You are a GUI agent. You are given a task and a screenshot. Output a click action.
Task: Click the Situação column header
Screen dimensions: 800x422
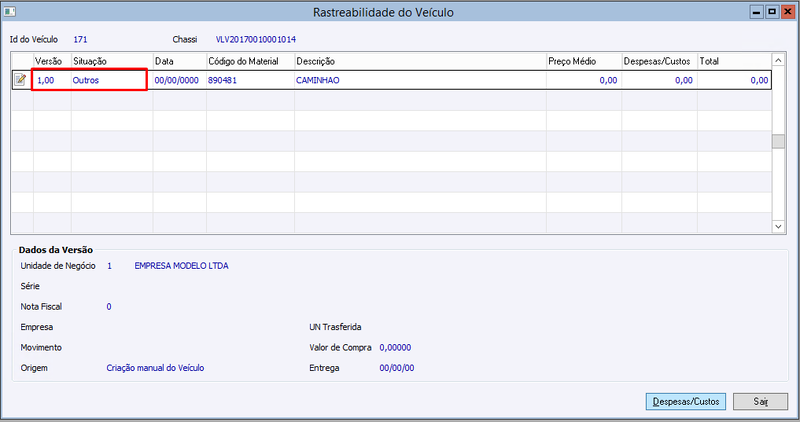point(112,61)
